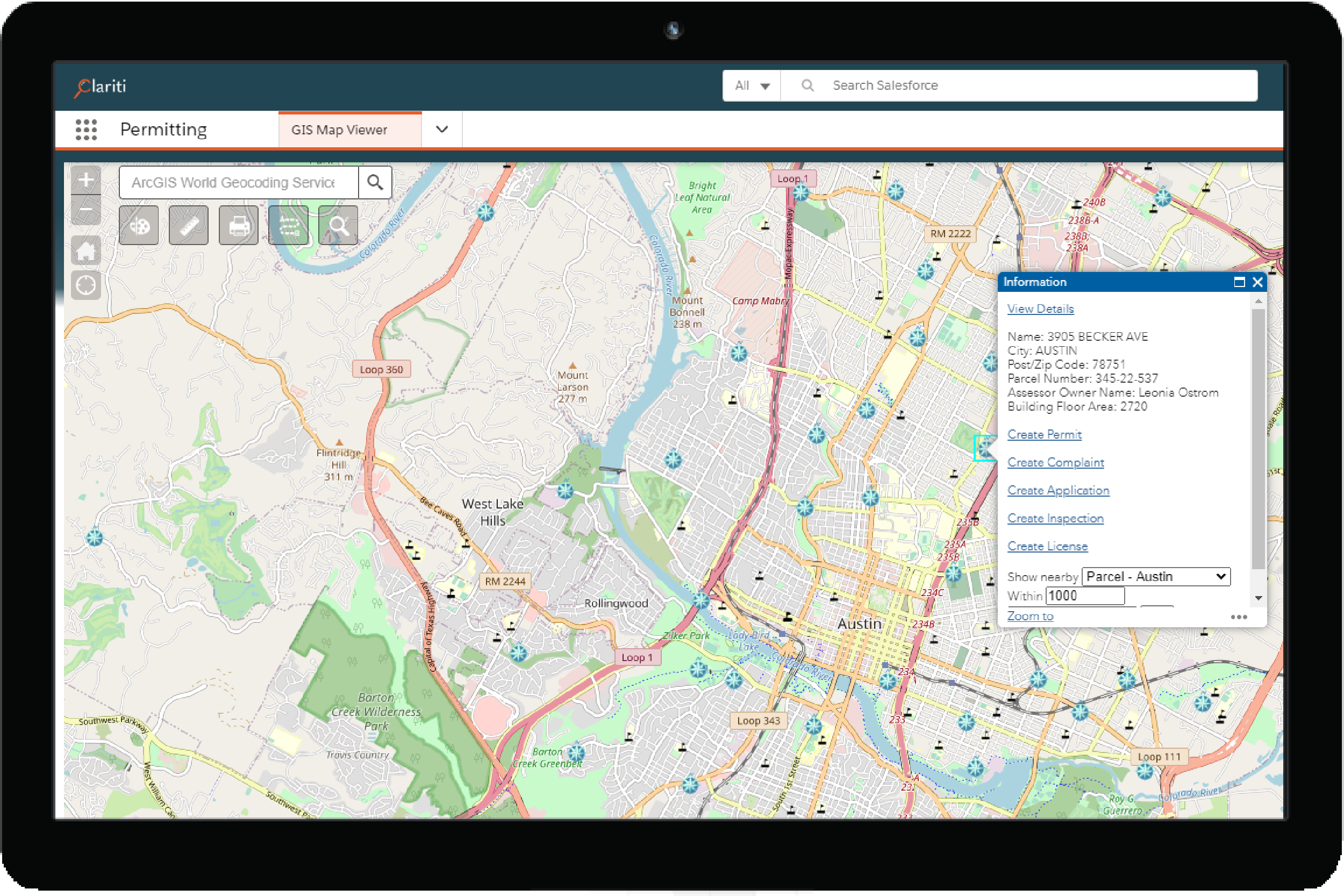The width and height of the screenshot is (1344, 896).
Task: Open the Query magnifier tool in map toolbar
Action: coord(338,226)
